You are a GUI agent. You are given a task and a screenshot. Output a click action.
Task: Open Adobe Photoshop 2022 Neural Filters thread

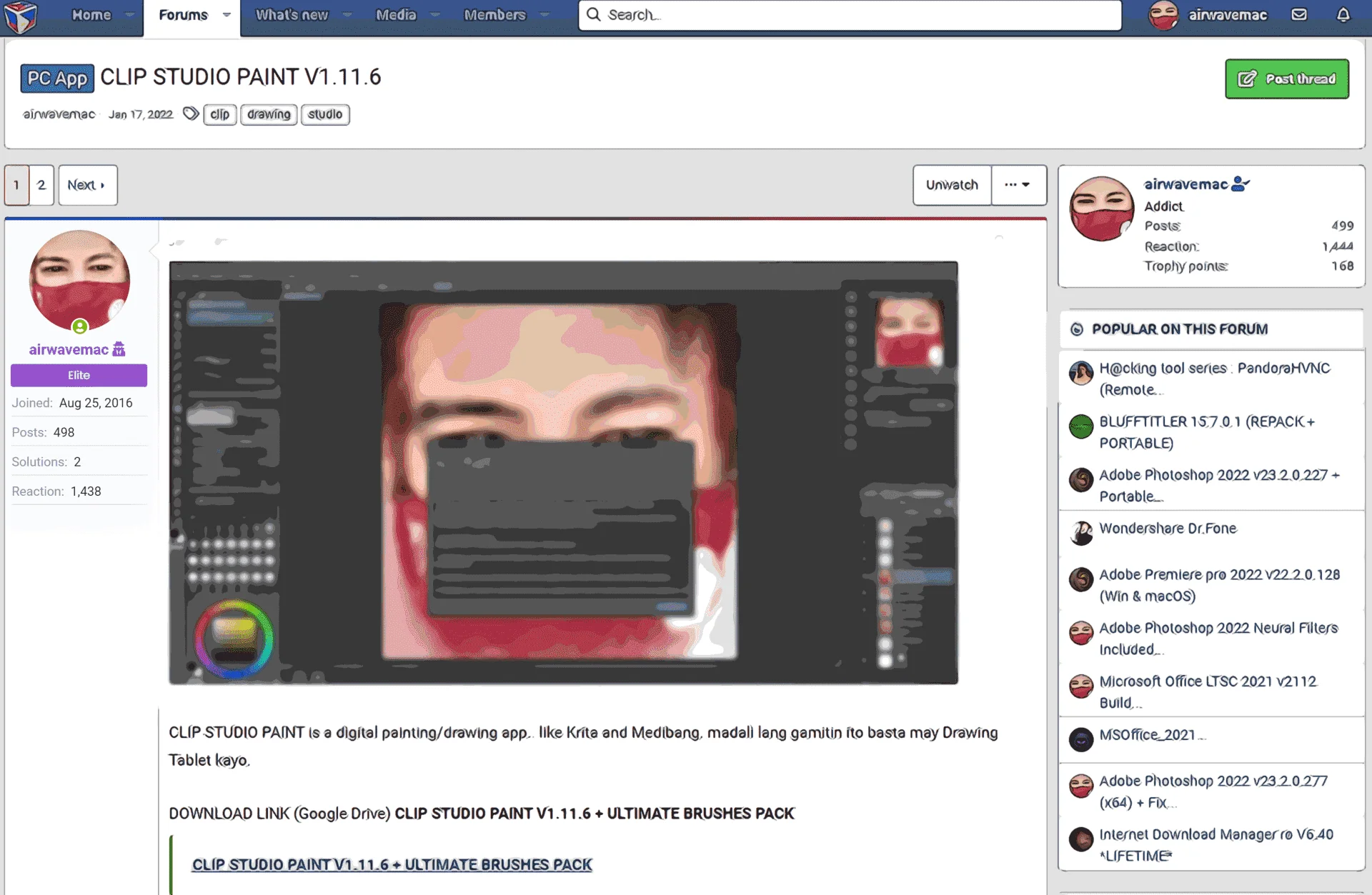coord(1218,639)
